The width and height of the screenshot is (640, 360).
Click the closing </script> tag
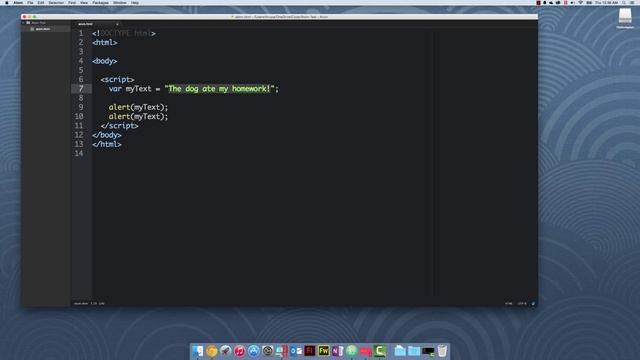tap(119, 126)
